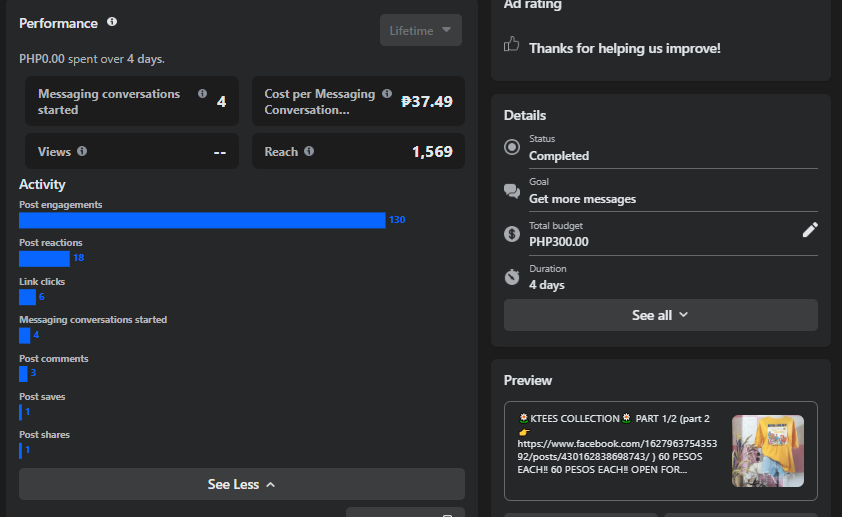Collapse activity with See Less
This screenshot has width=842, height=517.
pyautogui.click(x=241, y=484)
